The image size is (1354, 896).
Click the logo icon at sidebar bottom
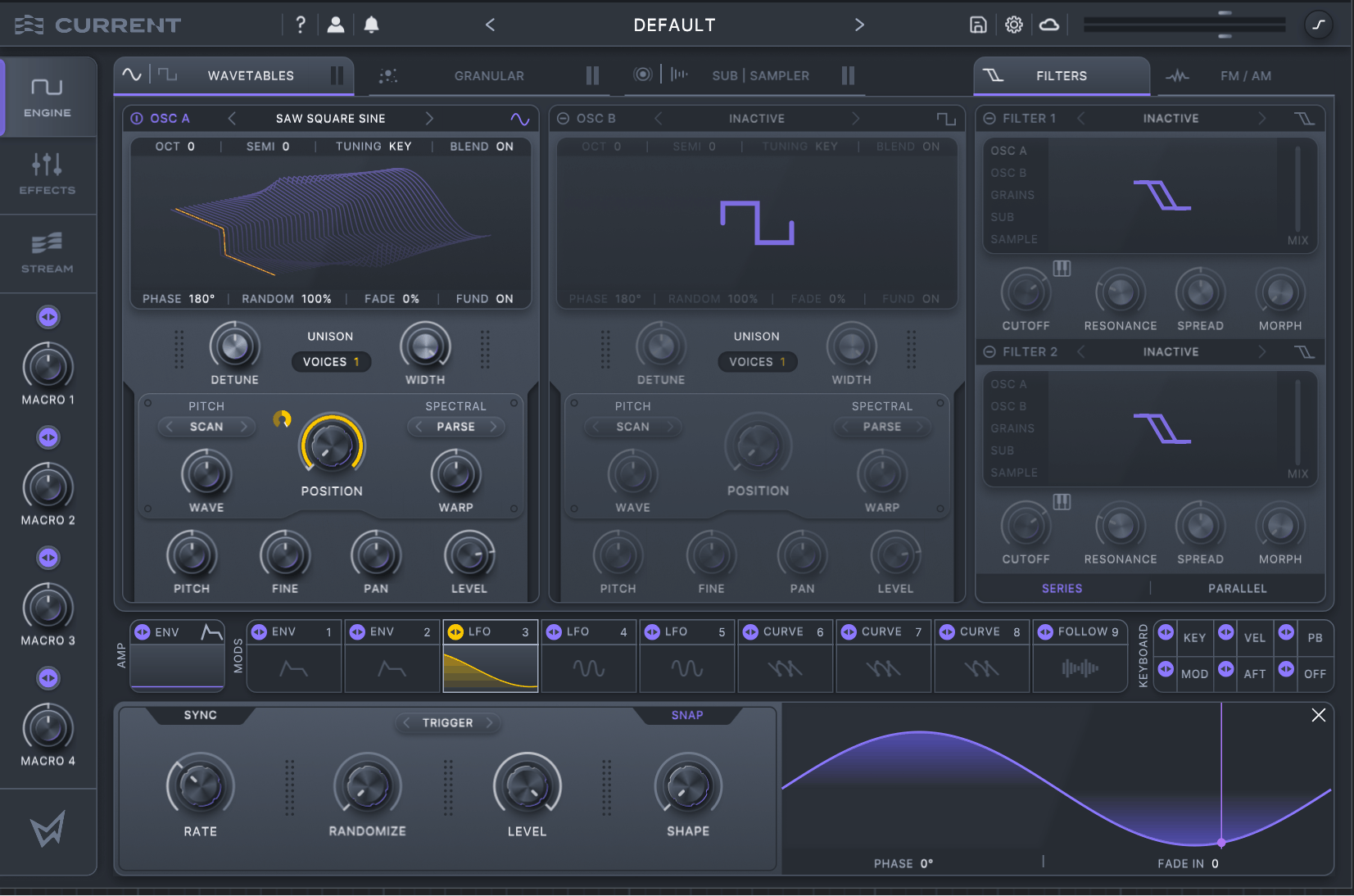tap(48, 830)
